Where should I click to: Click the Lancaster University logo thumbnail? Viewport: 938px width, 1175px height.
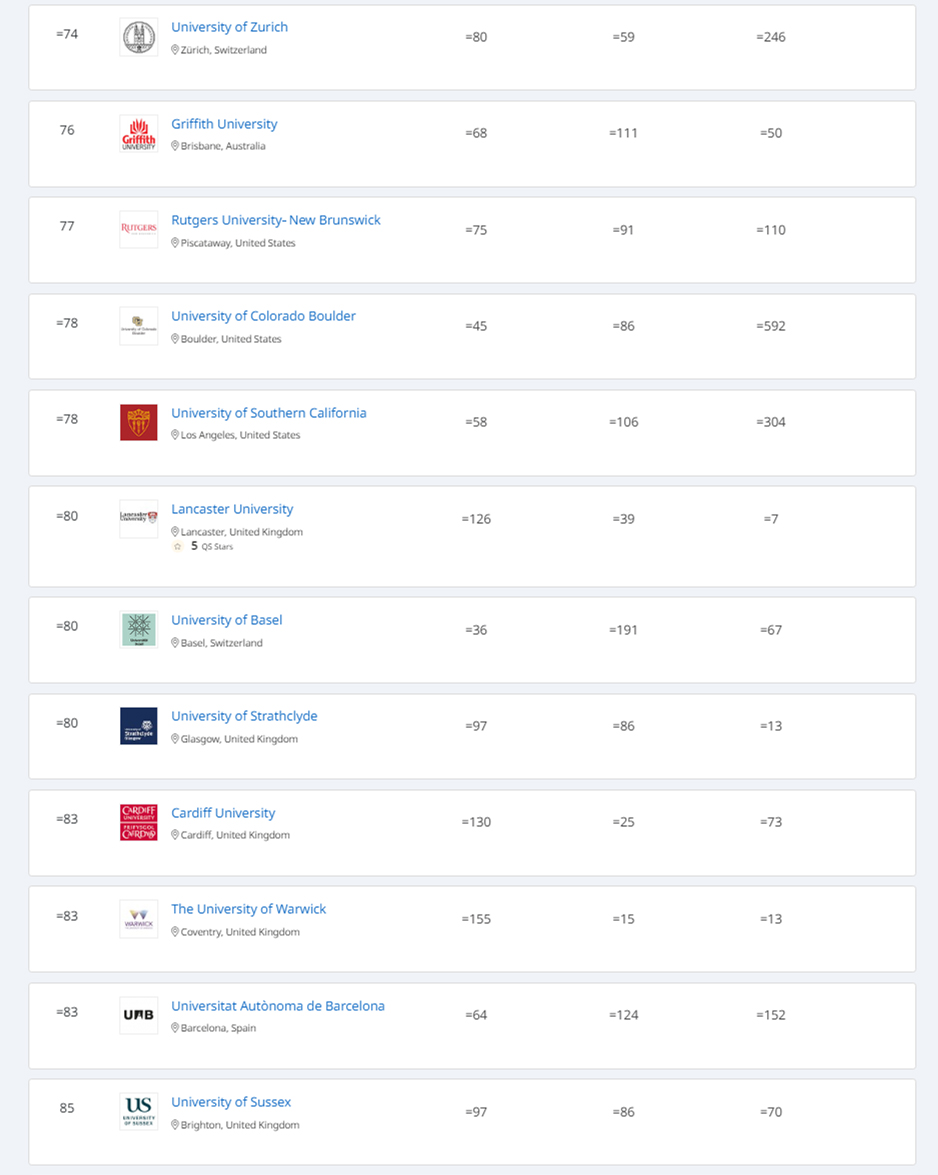point(138,518)
